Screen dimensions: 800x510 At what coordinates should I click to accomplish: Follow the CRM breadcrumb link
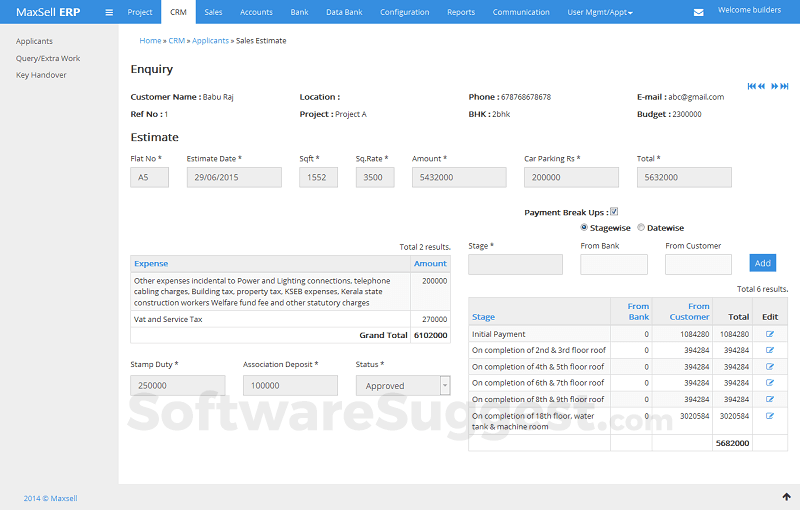click(x=177, y=41)
